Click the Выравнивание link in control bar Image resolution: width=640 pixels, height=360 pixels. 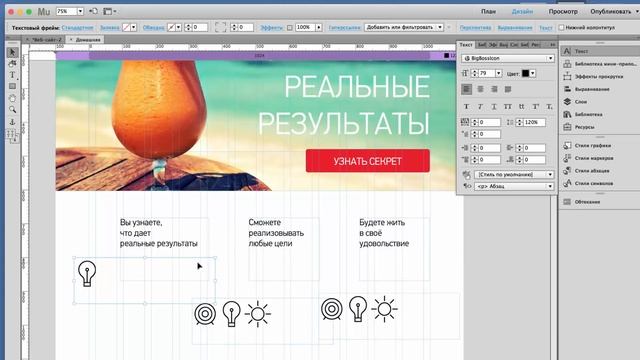(515, 28)
